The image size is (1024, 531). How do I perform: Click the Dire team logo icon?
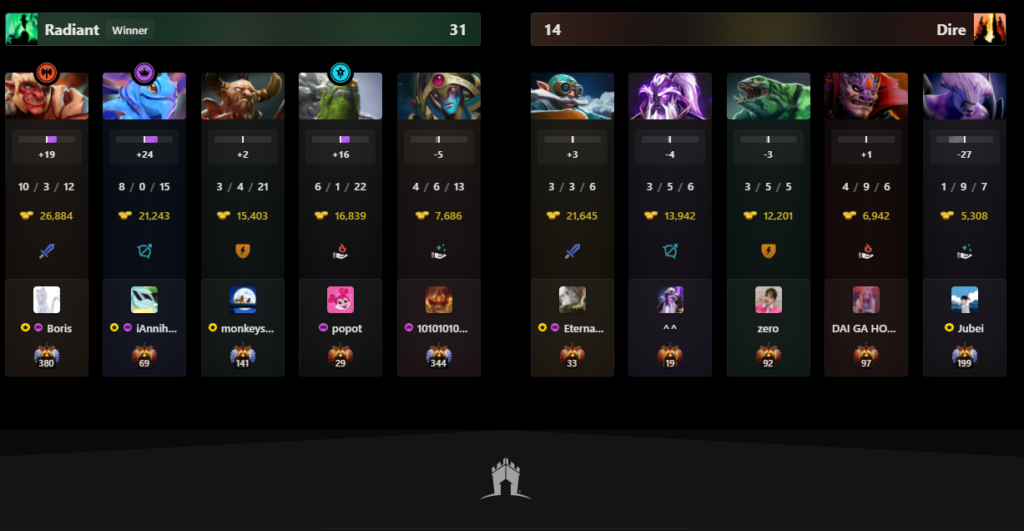[x=989, y=29]
